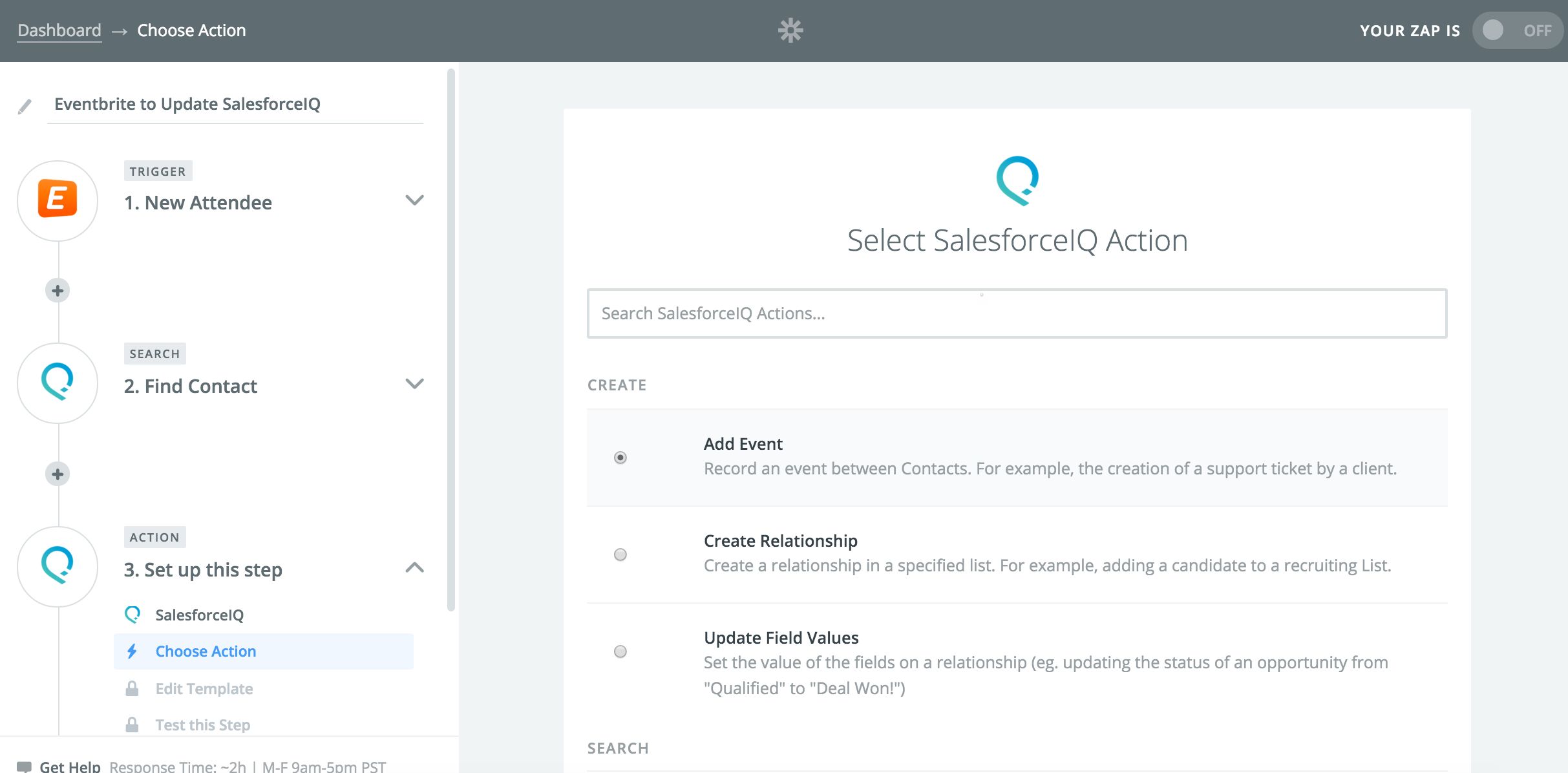Screen dimensions: 1568x773
Task: Click the TRIGGER label badge
Action: (158, 171)
